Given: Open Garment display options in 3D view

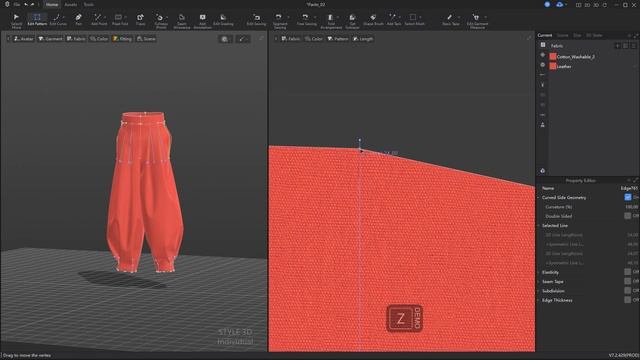Looking at the screenshot, I should (50, 39).
